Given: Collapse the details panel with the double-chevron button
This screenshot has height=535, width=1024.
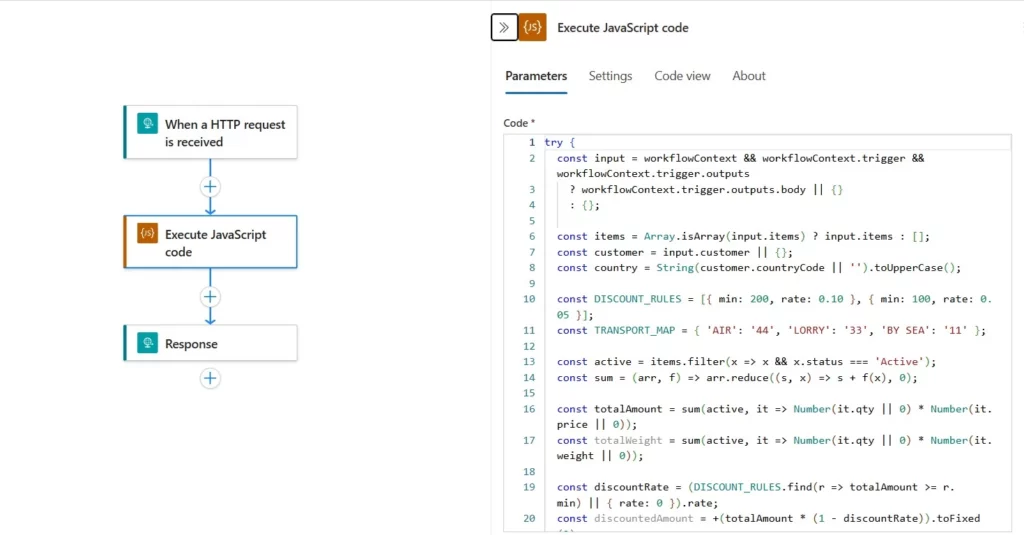Looking at the screenshot, I should click(504, 27).
